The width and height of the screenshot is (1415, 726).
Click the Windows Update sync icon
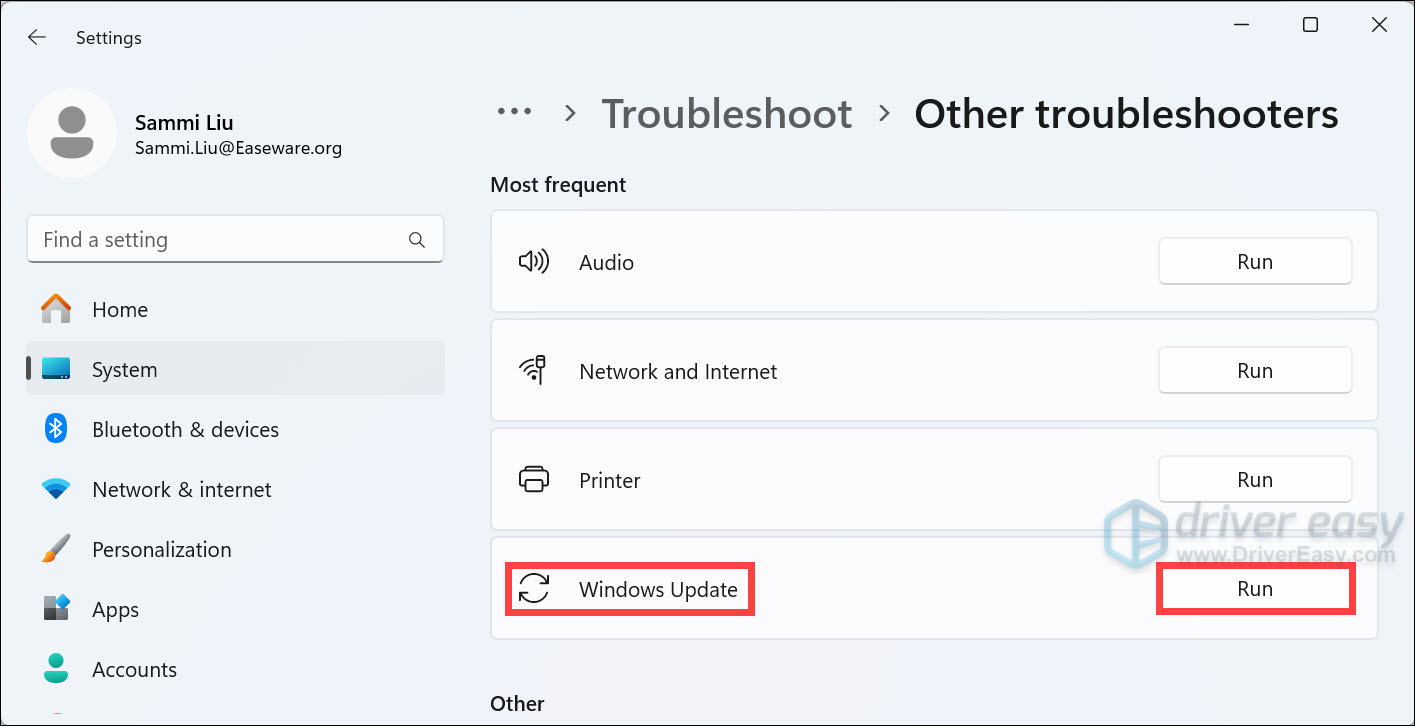(x=534, y=589)
